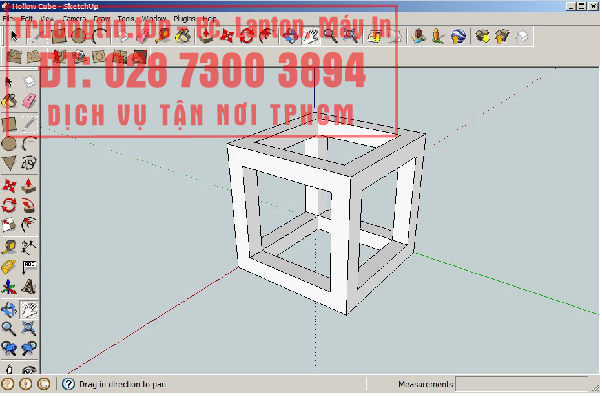The image size is (602, 396).
Task: Activate the Line pencil tool in left palette
Action: click(29, 124)
